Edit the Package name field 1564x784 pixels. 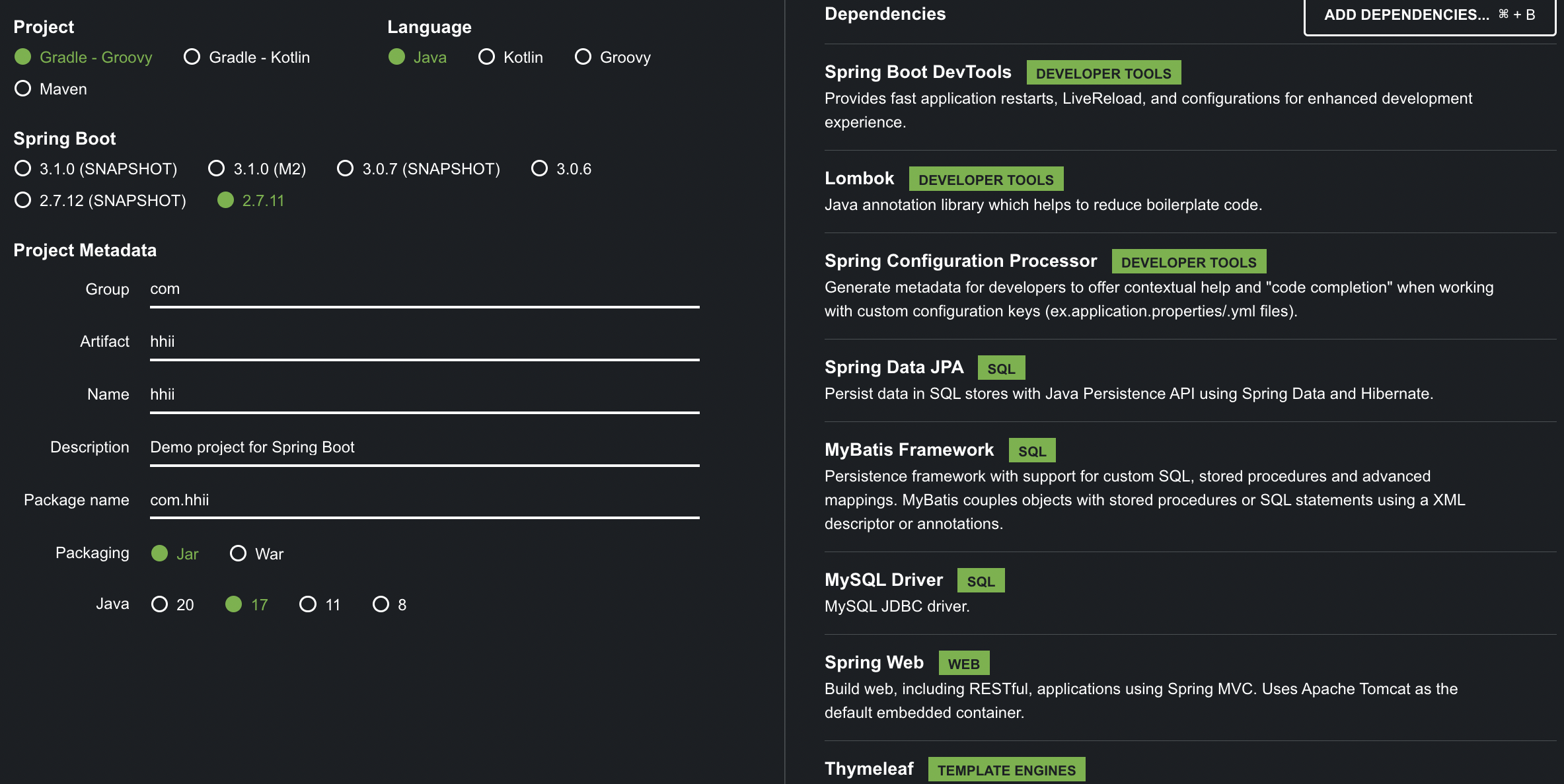(x=424, y=500)
